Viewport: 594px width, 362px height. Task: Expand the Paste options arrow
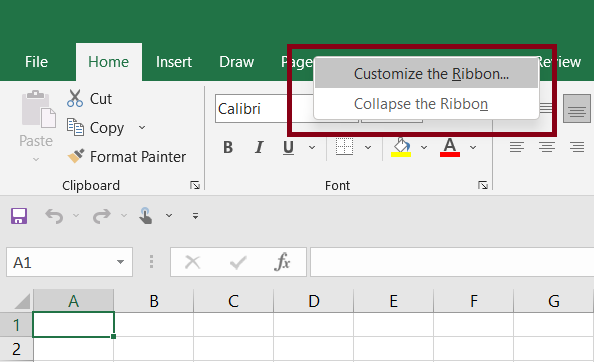(x=36, y=159)
